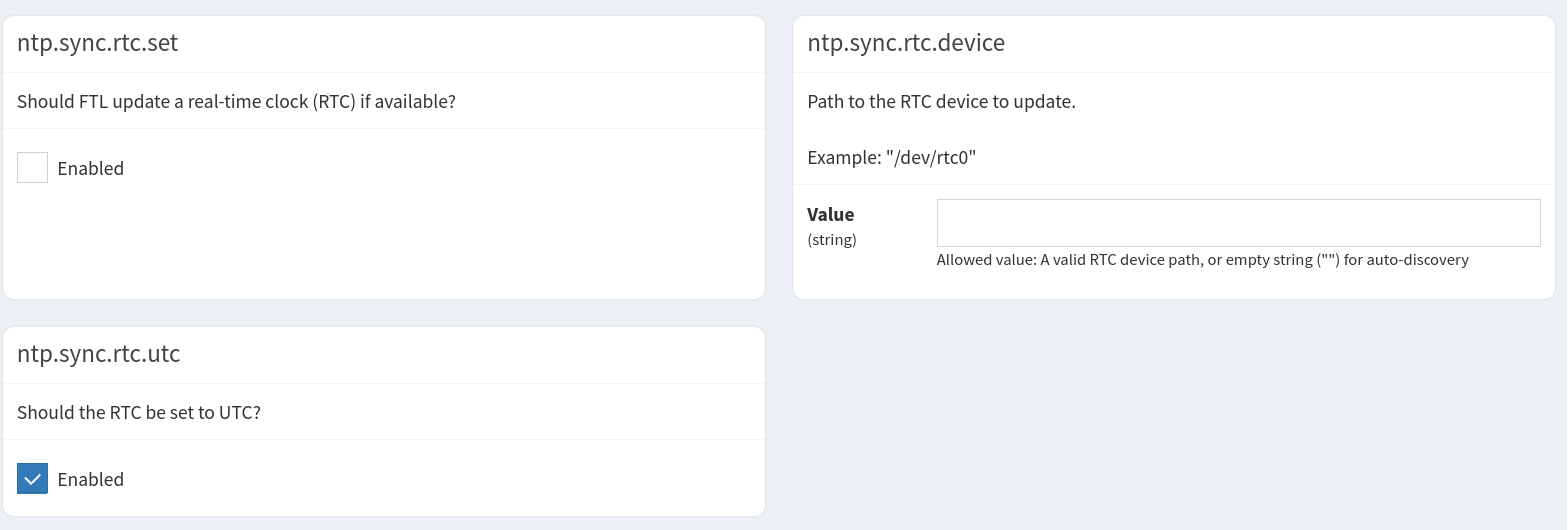Click 'Path to the RTC device to update'

click(x=941, y=101)
